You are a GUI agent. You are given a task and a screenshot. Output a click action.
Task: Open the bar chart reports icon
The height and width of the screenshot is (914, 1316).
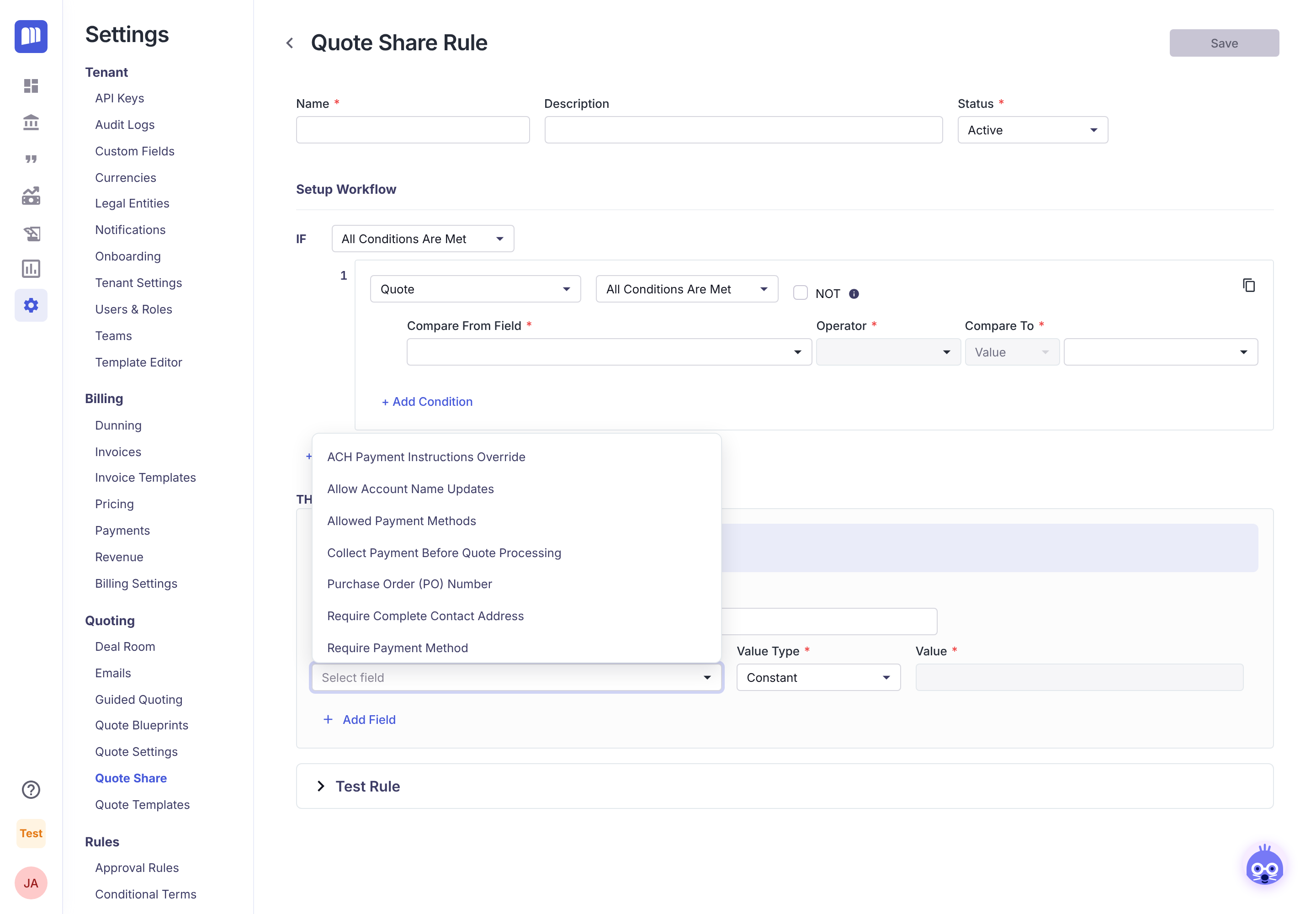[31, 269]
